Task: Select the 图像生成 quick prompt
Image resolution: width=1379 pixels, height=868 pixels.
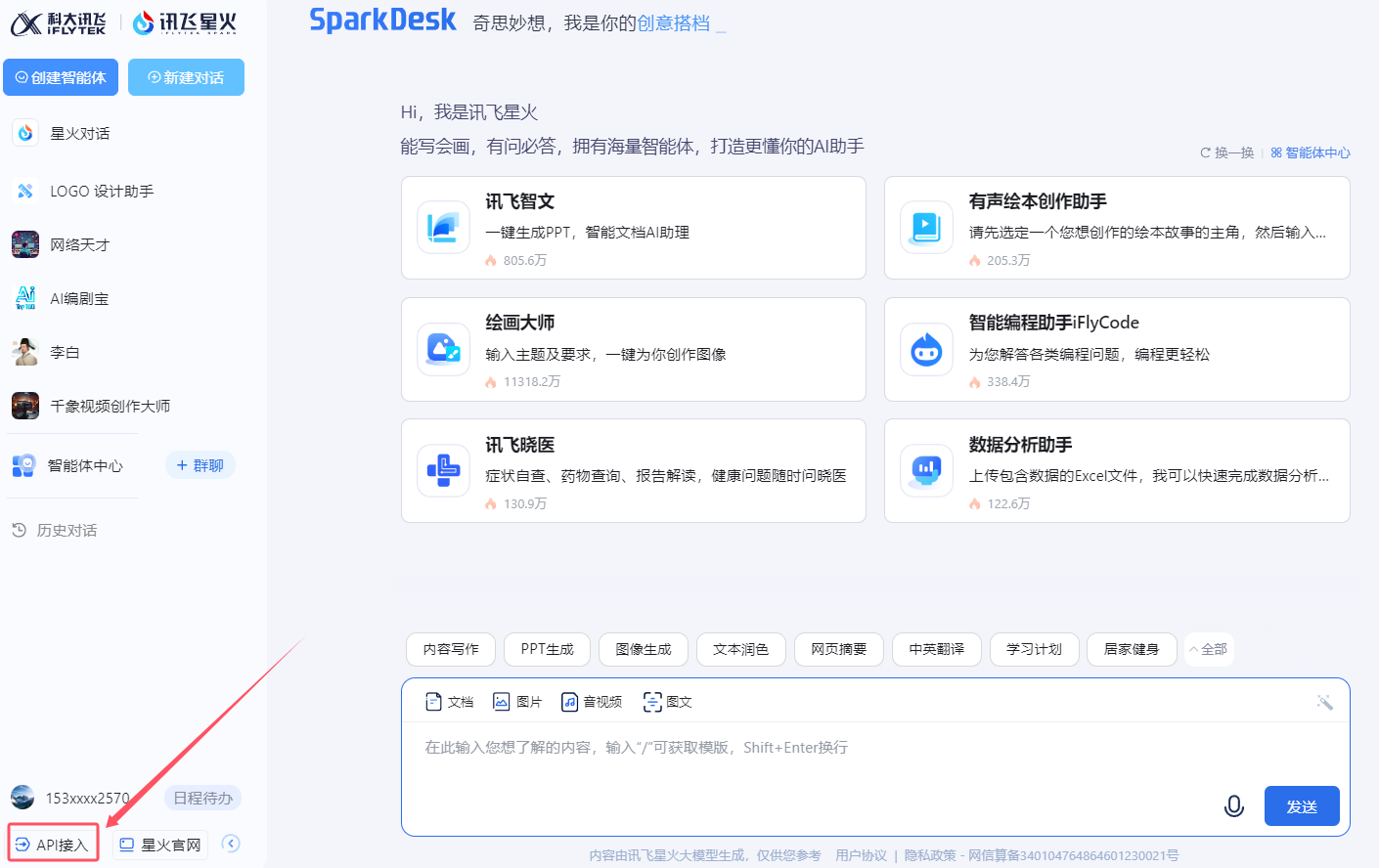Action: 644,649
